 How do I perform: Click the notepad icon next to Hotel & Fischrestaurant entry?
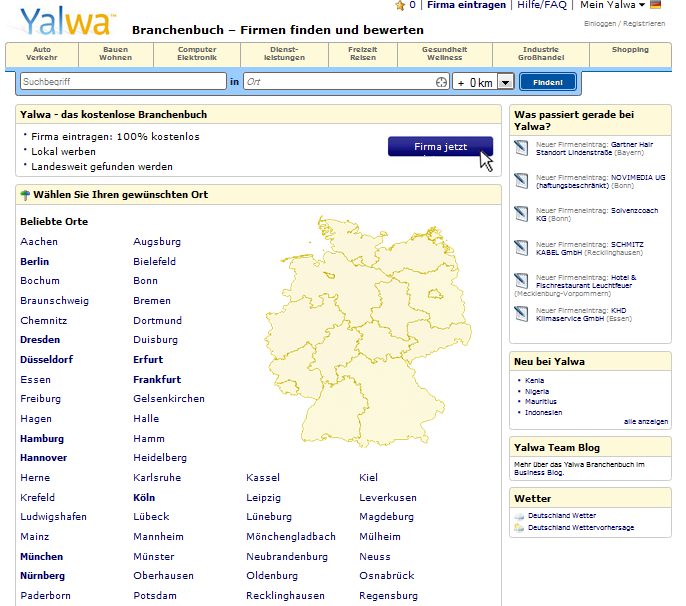(521, 281)
